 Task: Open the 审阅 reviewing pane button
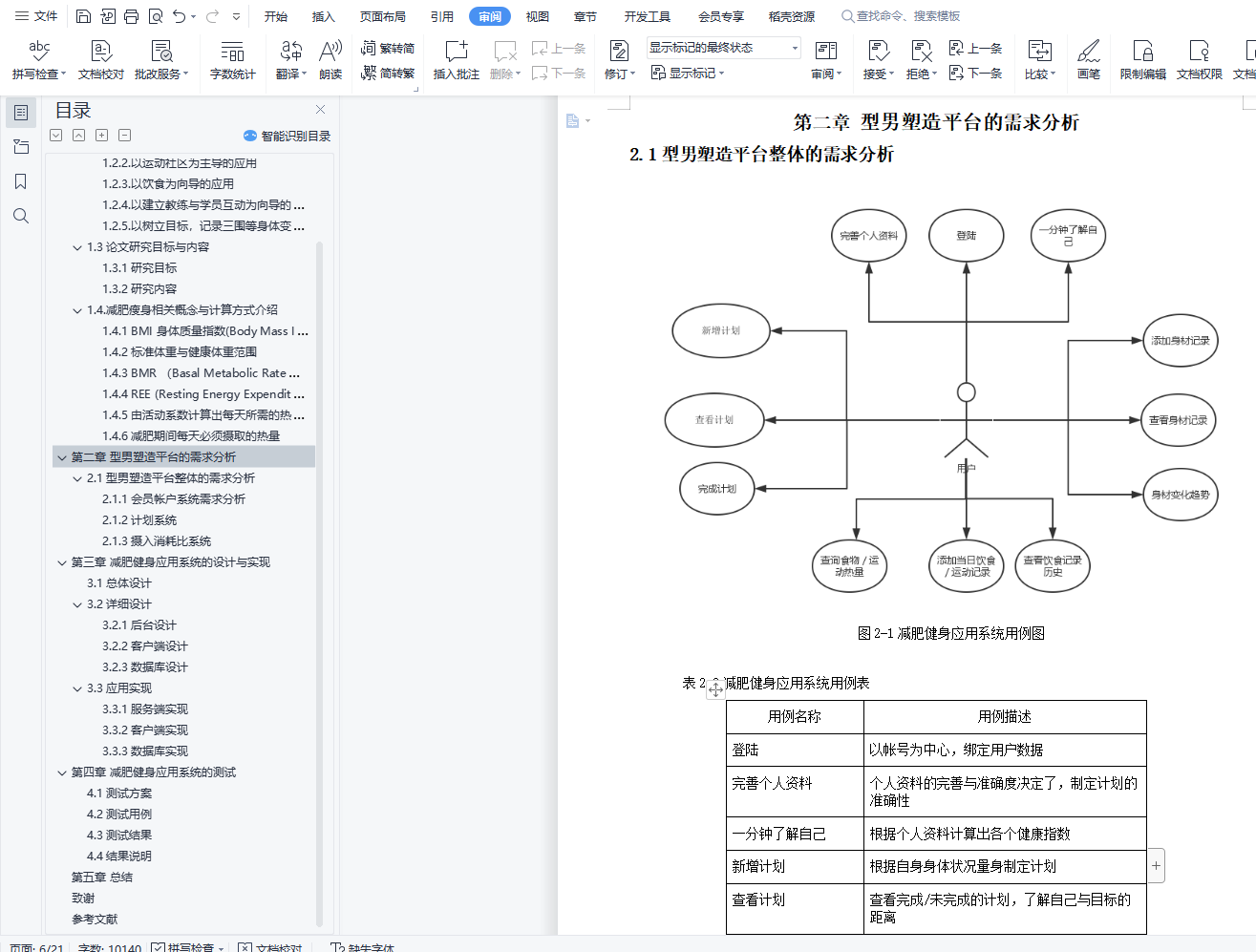[827, 60]
